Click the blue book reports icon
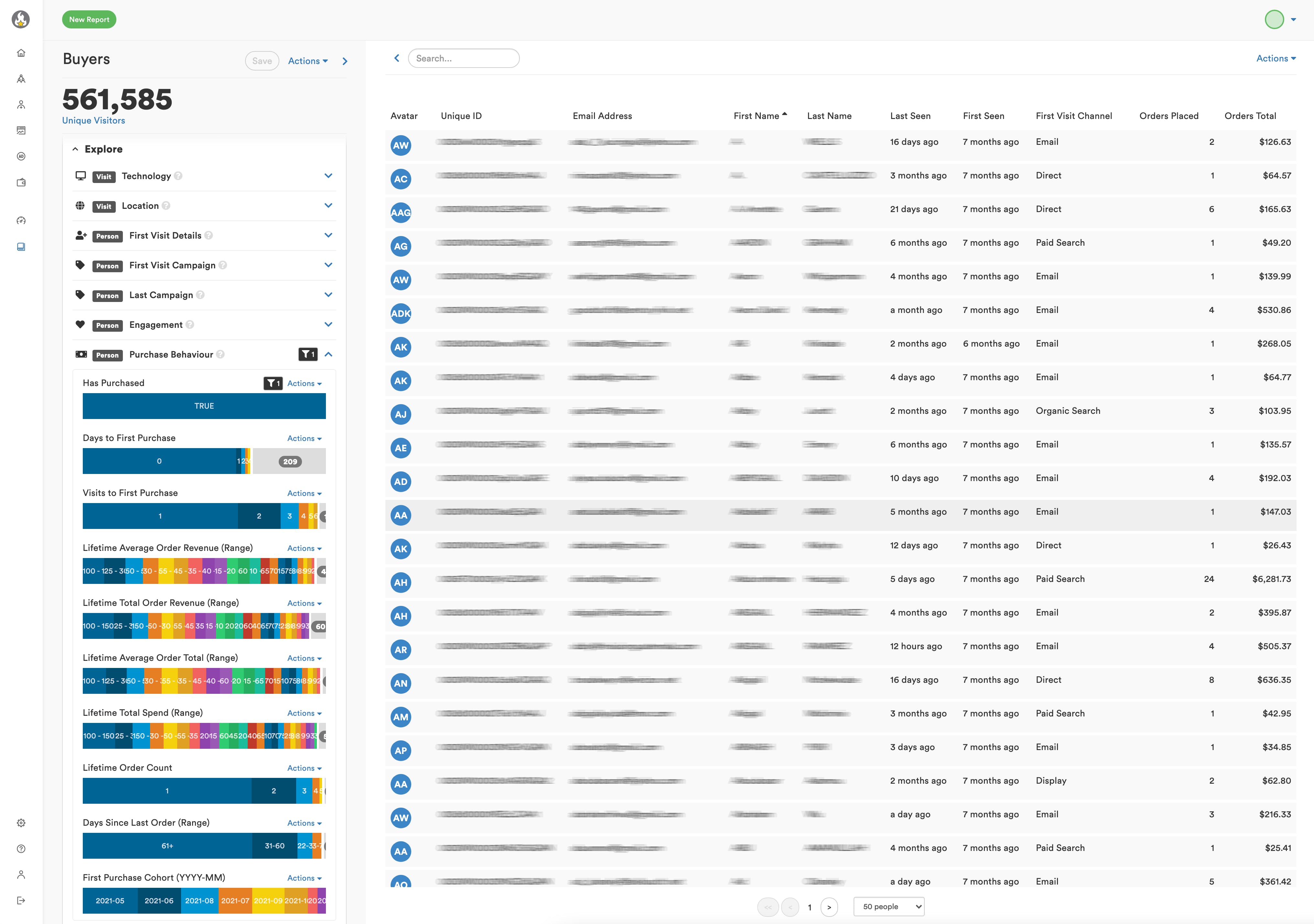 [x=21, y=247]
